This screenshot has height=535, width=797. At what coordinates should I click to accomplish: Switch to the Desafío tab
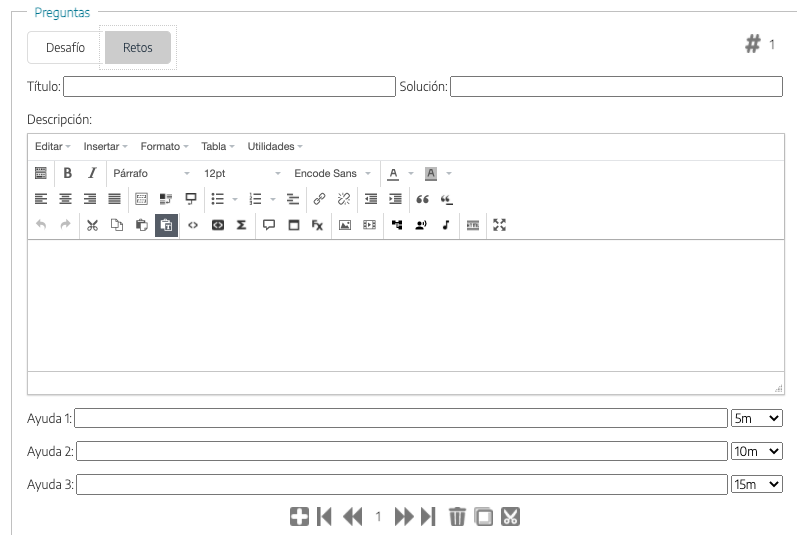pos(65,47)
